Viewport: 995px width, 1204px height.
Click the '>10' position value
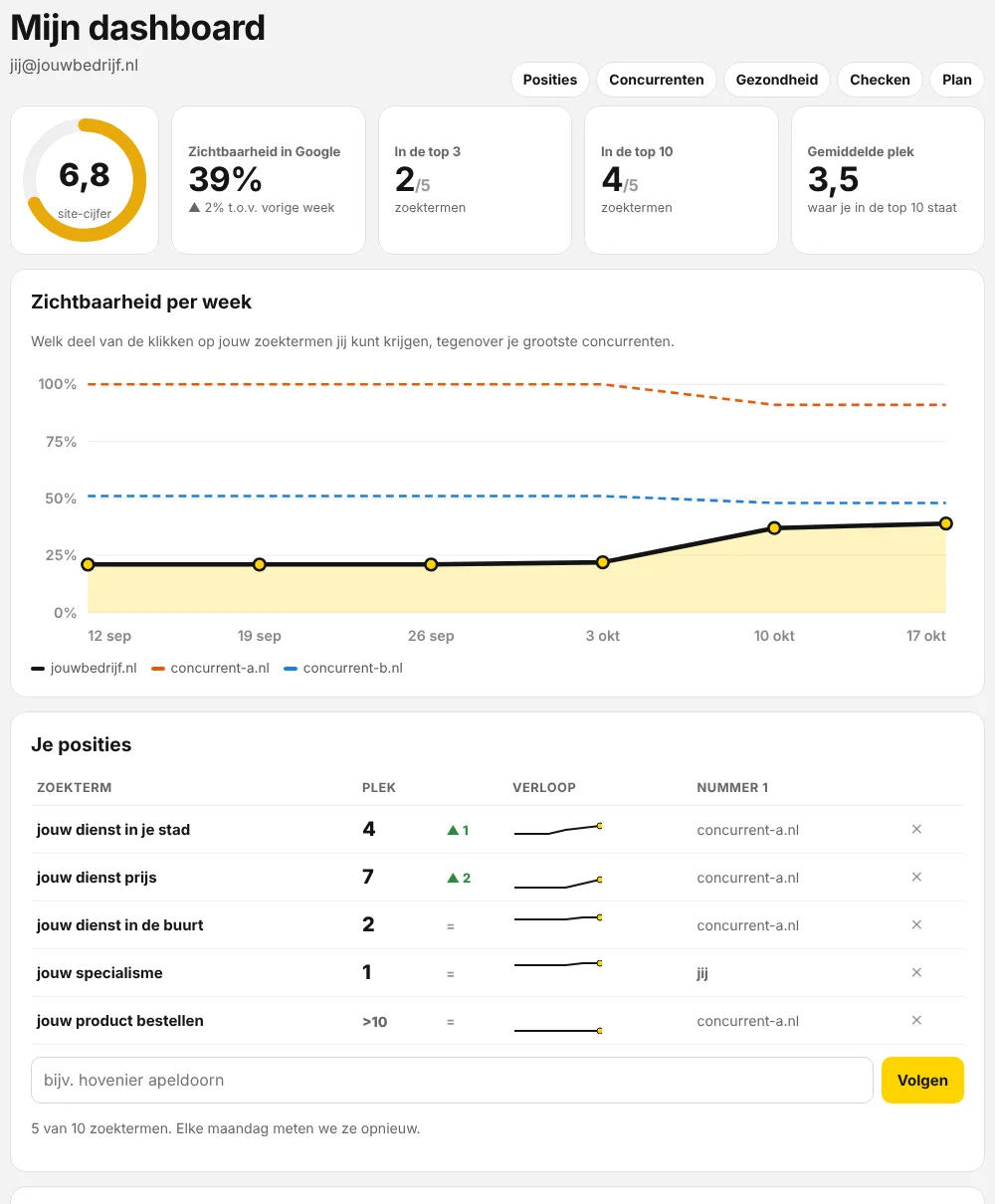[375, 1022]
